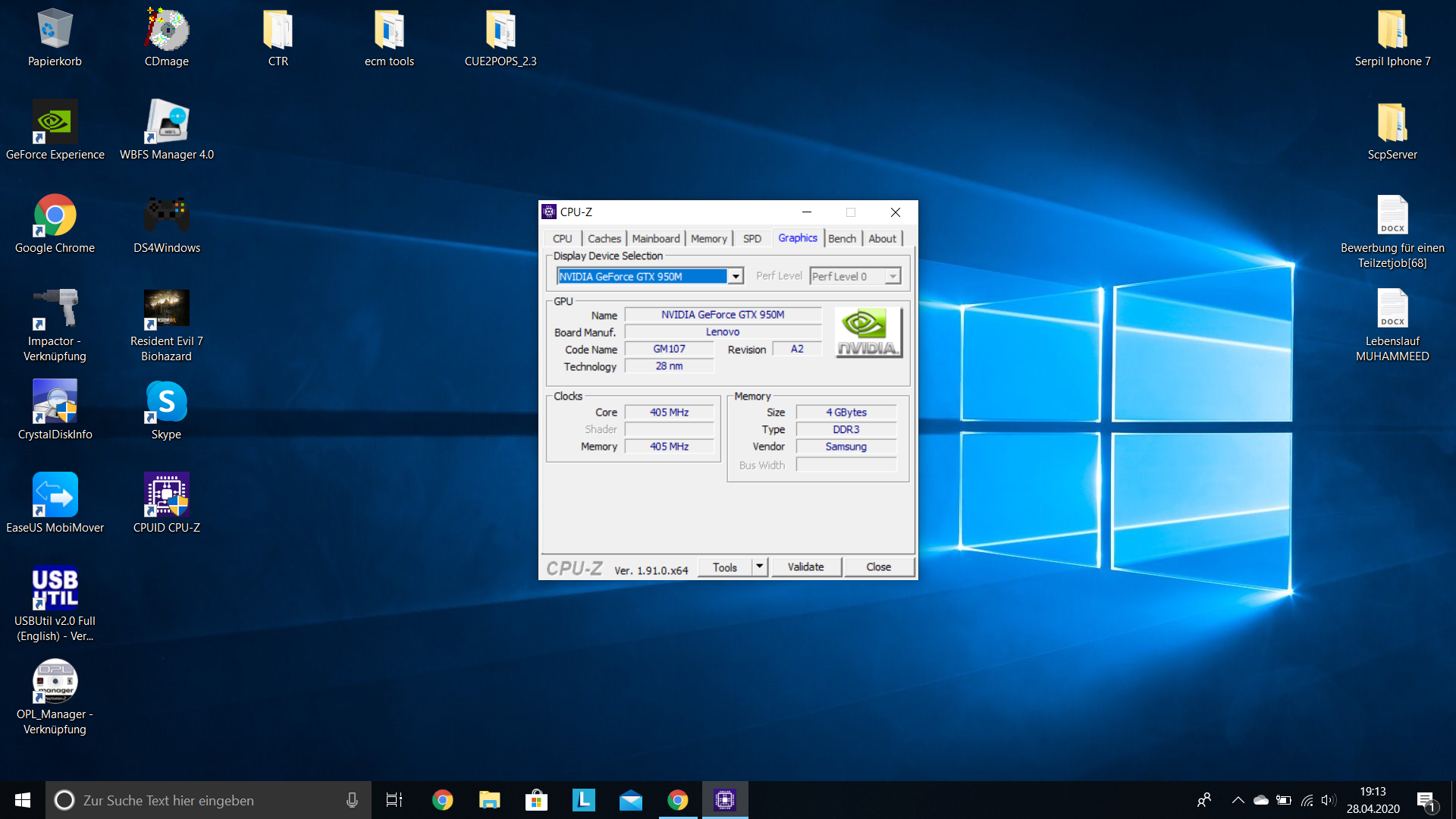This screenshot has width=1456, height=819.
Task: Show hidden system tray icons
Action: pyautogui.click(x=1238, y=800)
